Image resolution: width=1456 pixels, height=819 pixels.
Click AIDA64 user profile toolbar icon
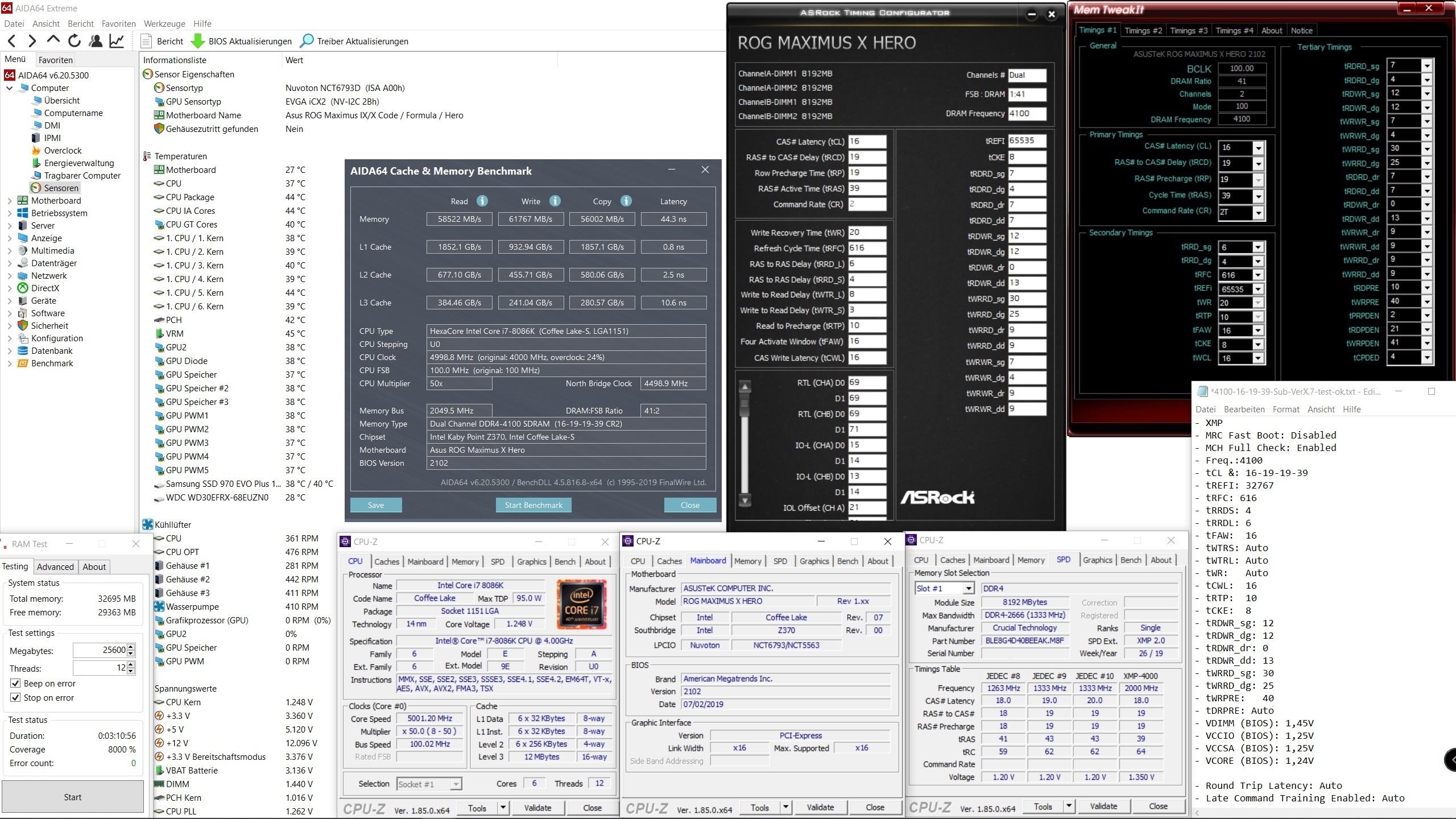coord(96,41)
